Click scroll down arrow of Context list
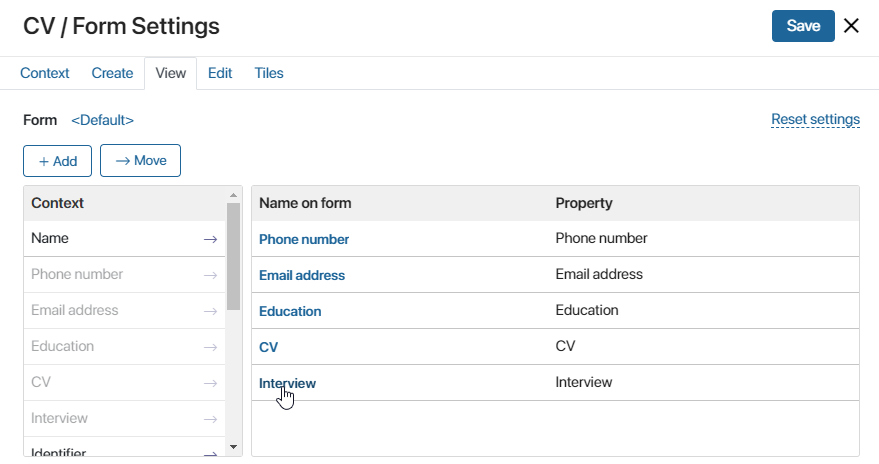The height and width of the screenshot is (464, 879). (x=233, y=447)
